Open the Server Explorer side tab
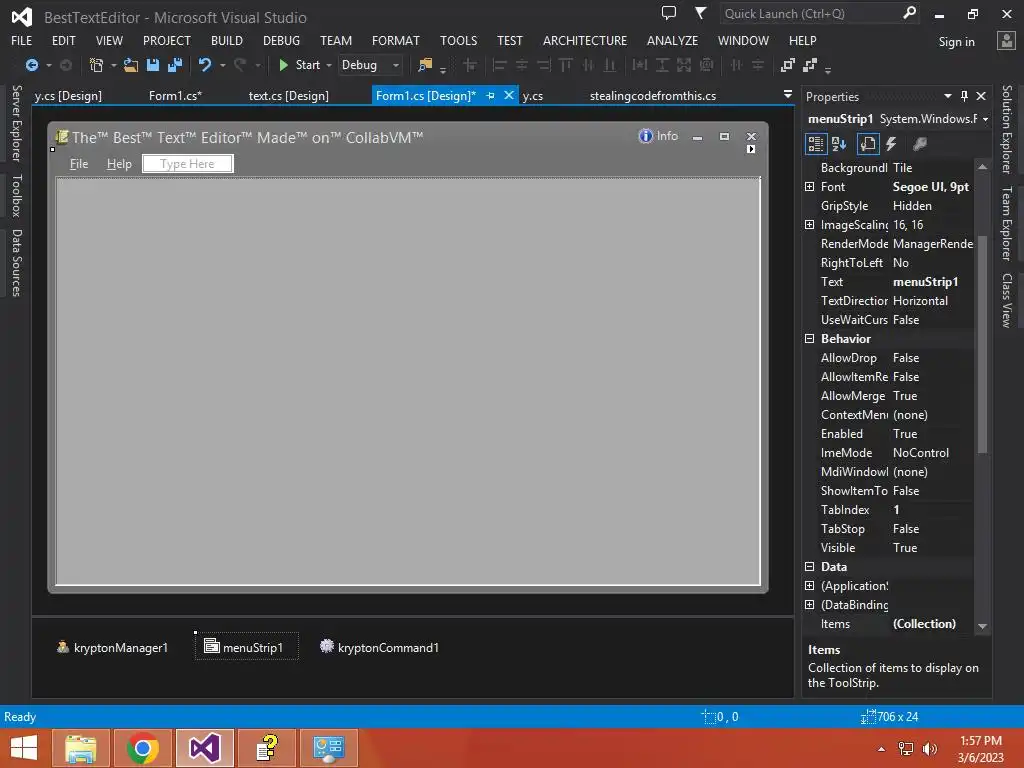 pyautogui.click(x=17, y=123)
